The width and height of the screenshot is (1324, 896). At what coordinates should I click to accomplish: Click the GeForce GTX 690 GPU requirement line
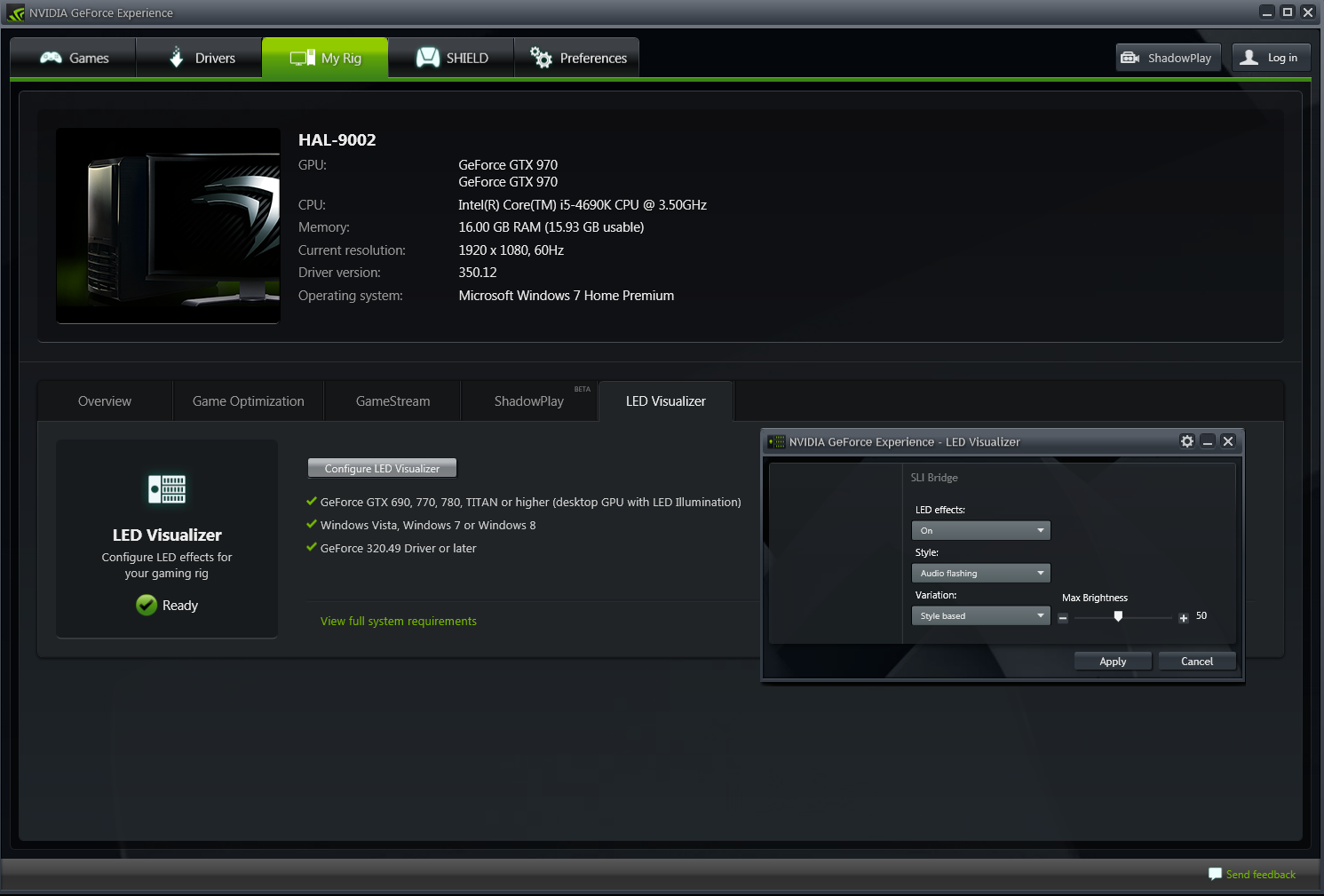tap(531, 502)
